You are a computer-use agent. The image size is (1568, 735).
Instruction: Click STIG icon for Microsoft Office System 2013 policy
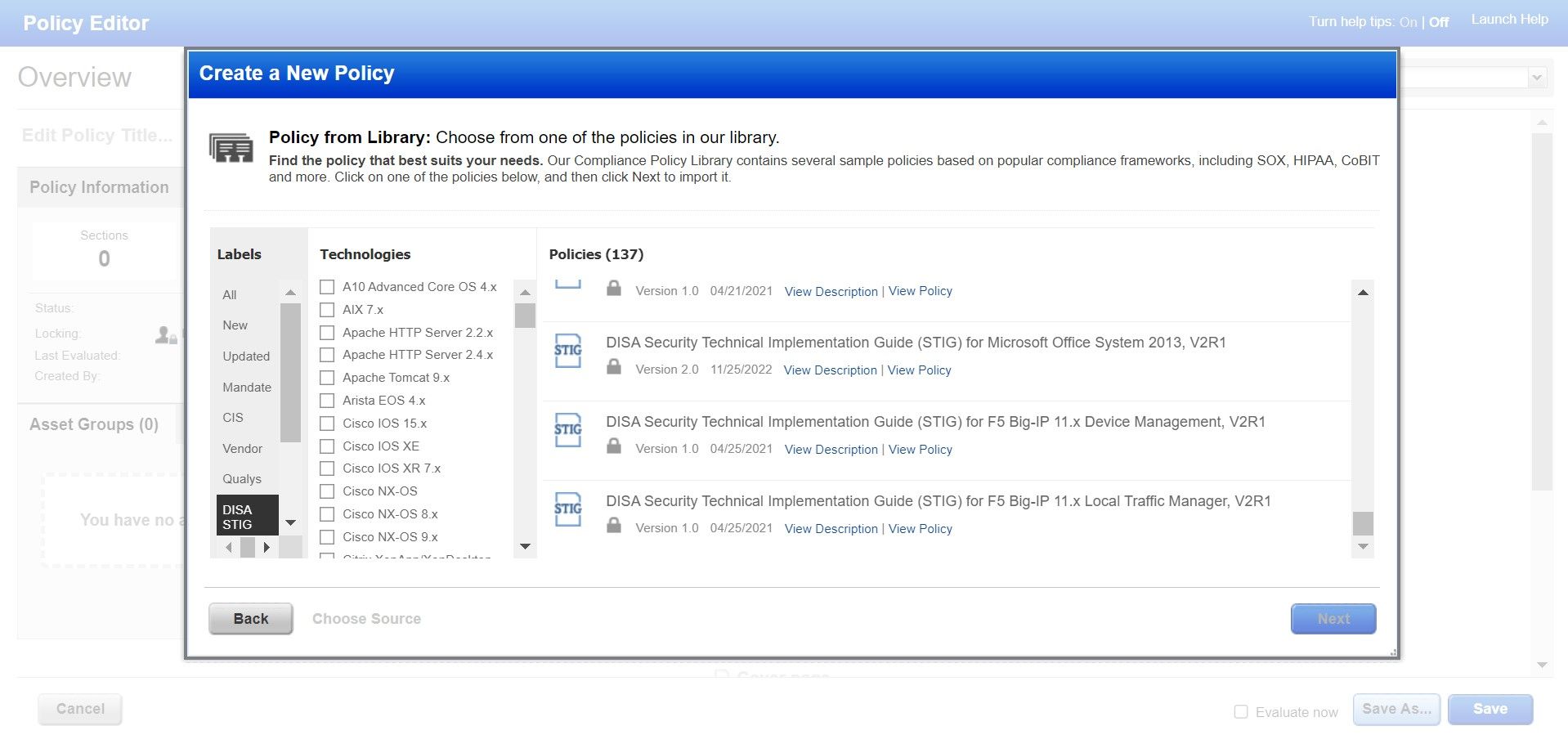[x=567, y=351]
